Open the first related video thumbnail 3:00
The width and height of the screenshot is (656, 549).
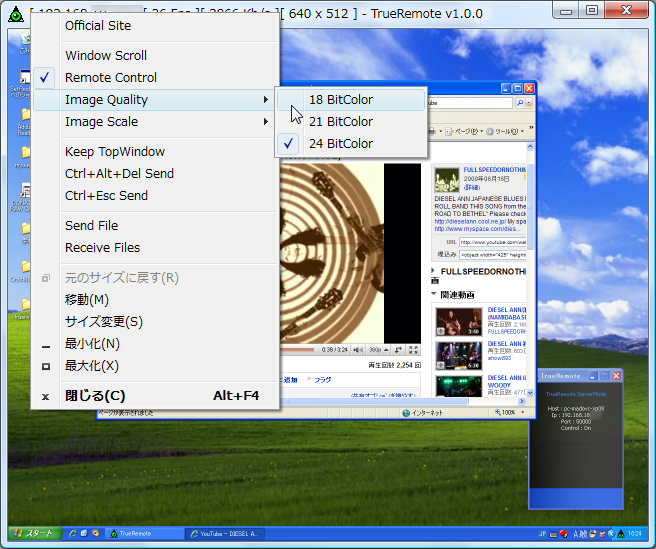(x=459, y=321)
